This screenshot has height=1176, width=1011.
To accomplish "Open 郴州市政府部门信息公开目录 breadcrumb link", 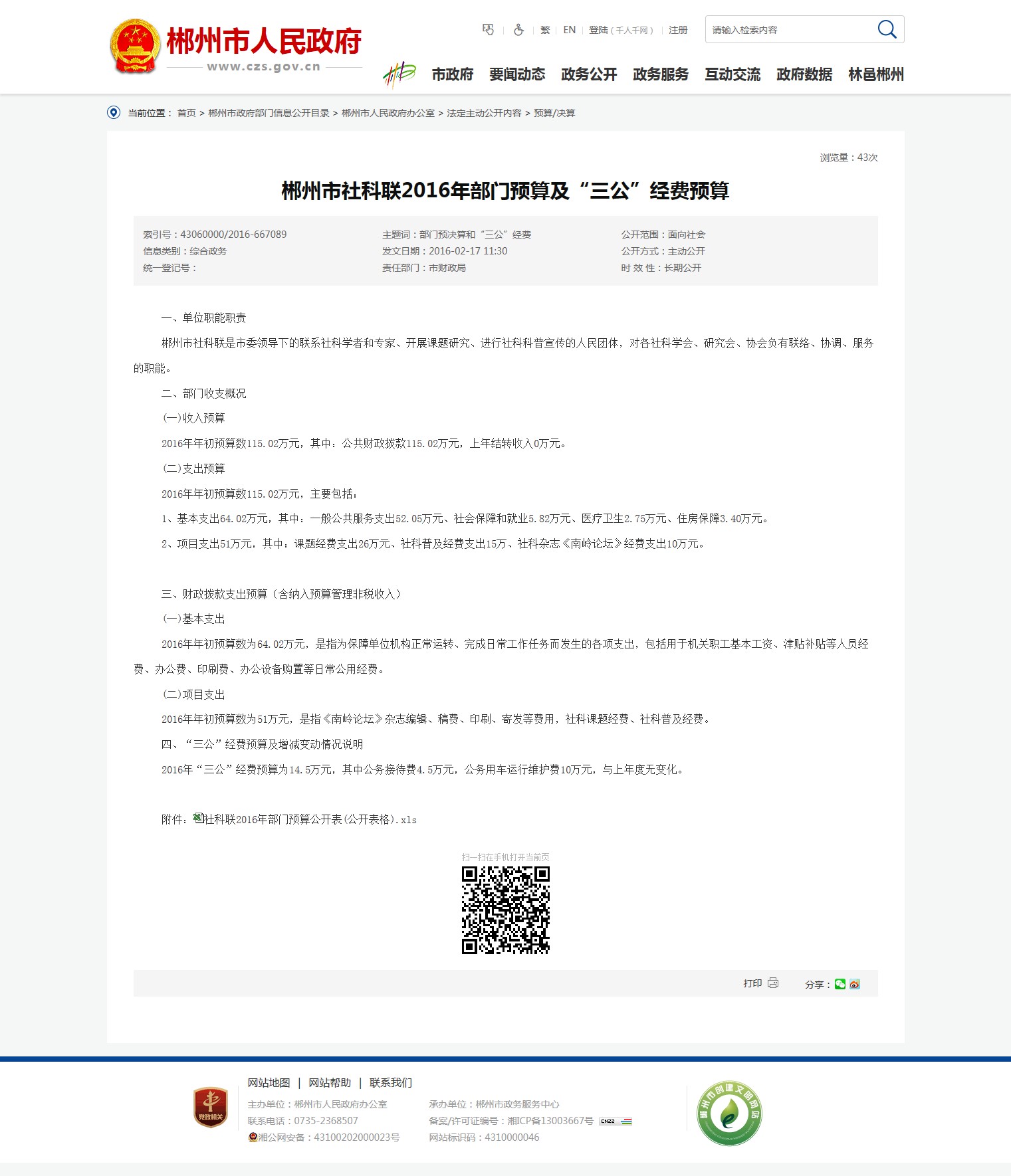I will tap(269, 113).
